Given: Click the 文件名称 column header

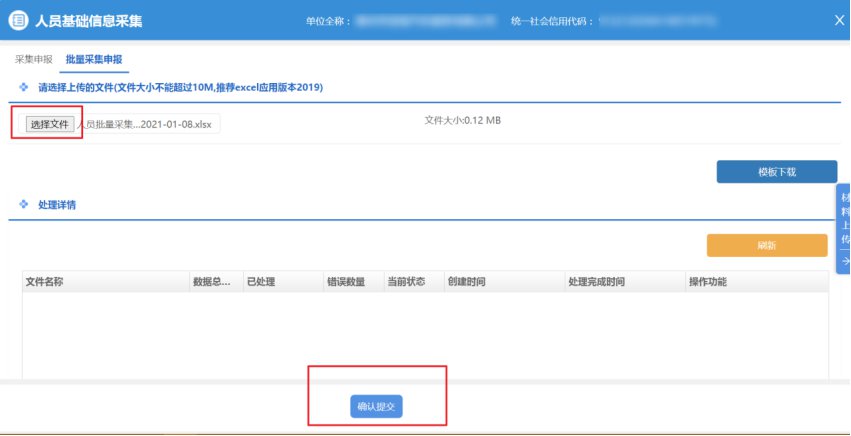Looking at the screenshot, I should point(45,282).
